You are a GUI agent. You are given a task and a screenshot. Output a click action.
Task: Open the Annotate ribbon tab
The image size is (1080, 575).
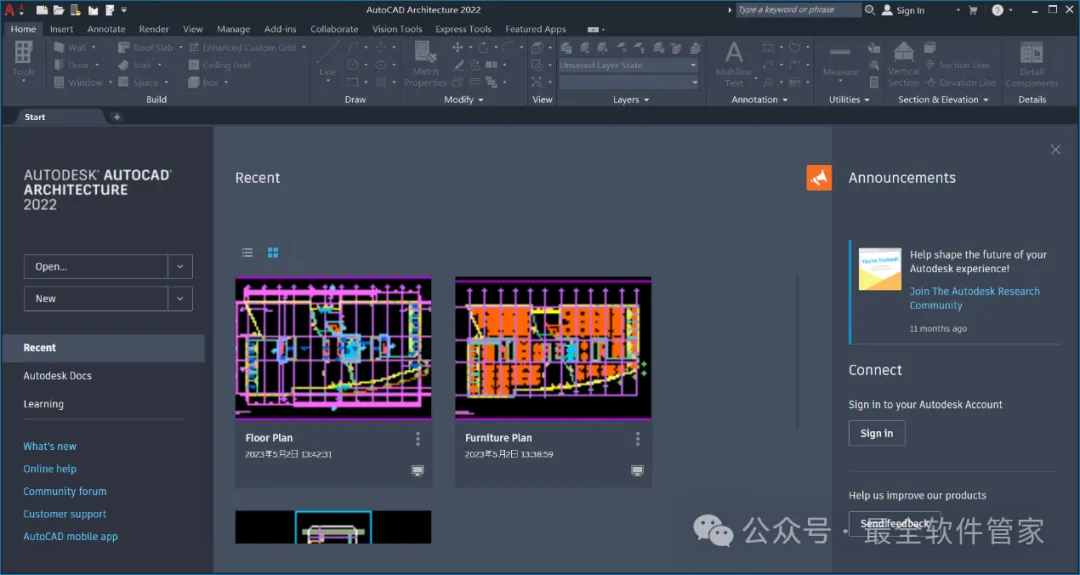[106, 29]
